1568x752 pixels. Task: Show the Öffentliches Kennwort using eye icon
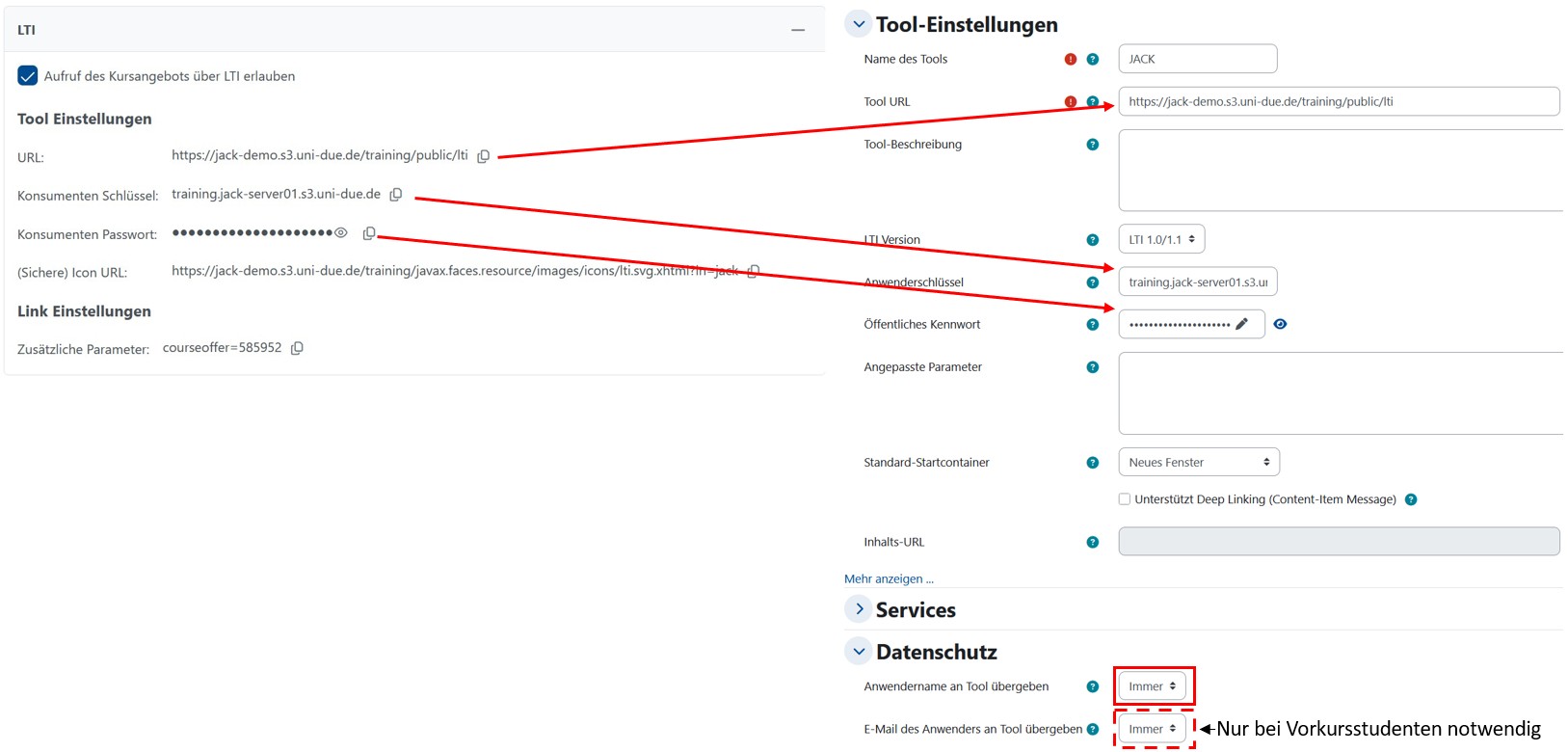tap(1280, 324)
